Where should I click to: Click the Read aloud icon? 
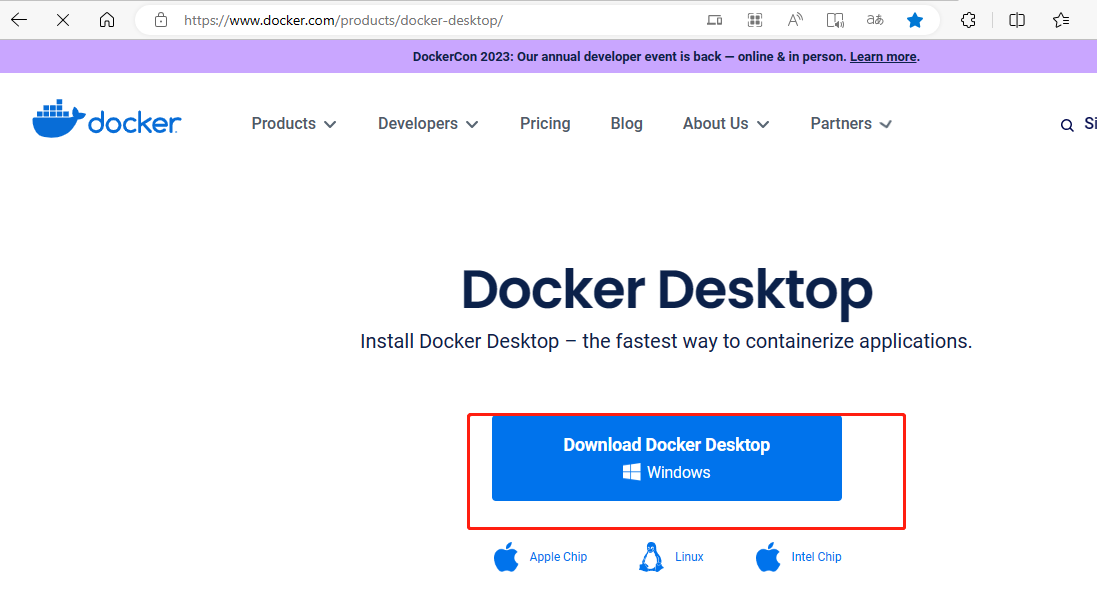[794, 19]
